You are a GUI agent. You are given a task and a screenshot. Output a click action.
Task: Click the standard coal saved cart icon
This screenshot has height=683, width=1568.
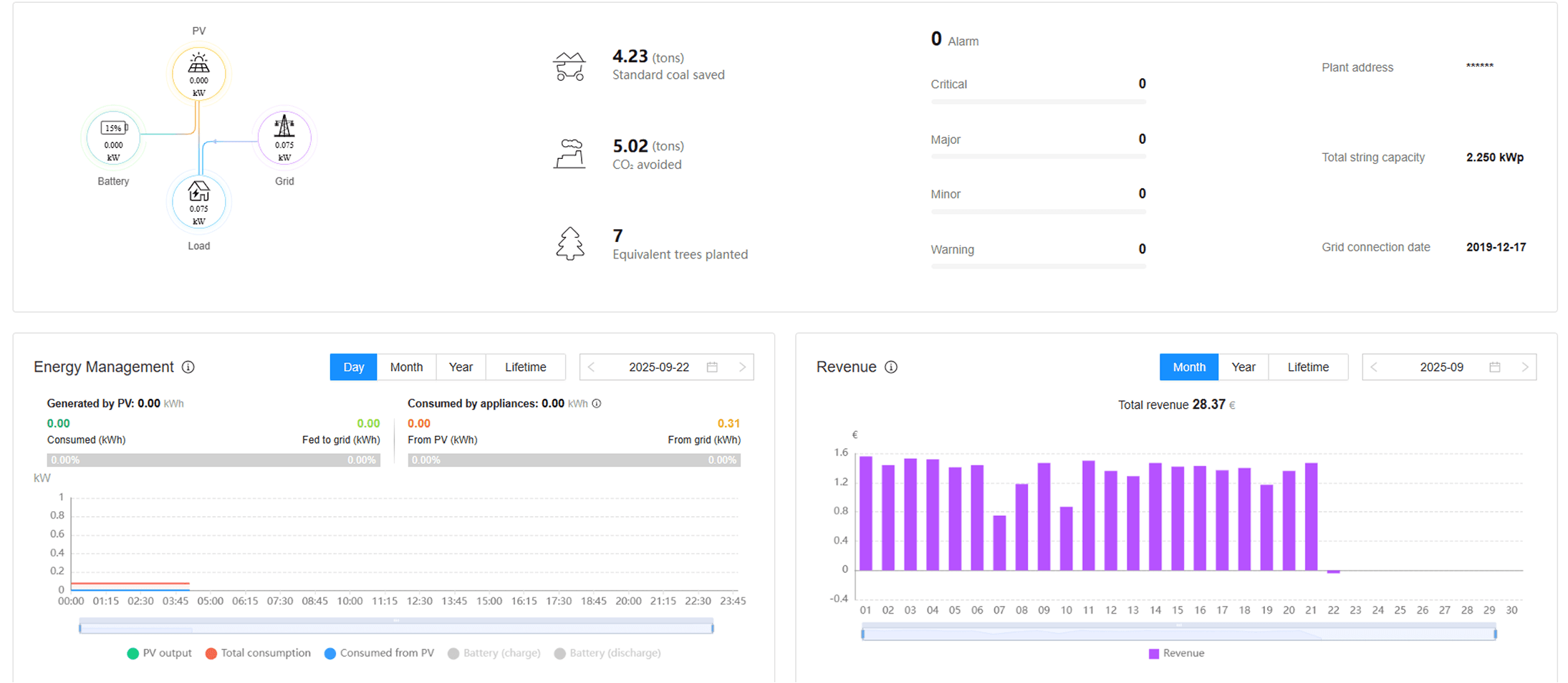coord(569,66)
